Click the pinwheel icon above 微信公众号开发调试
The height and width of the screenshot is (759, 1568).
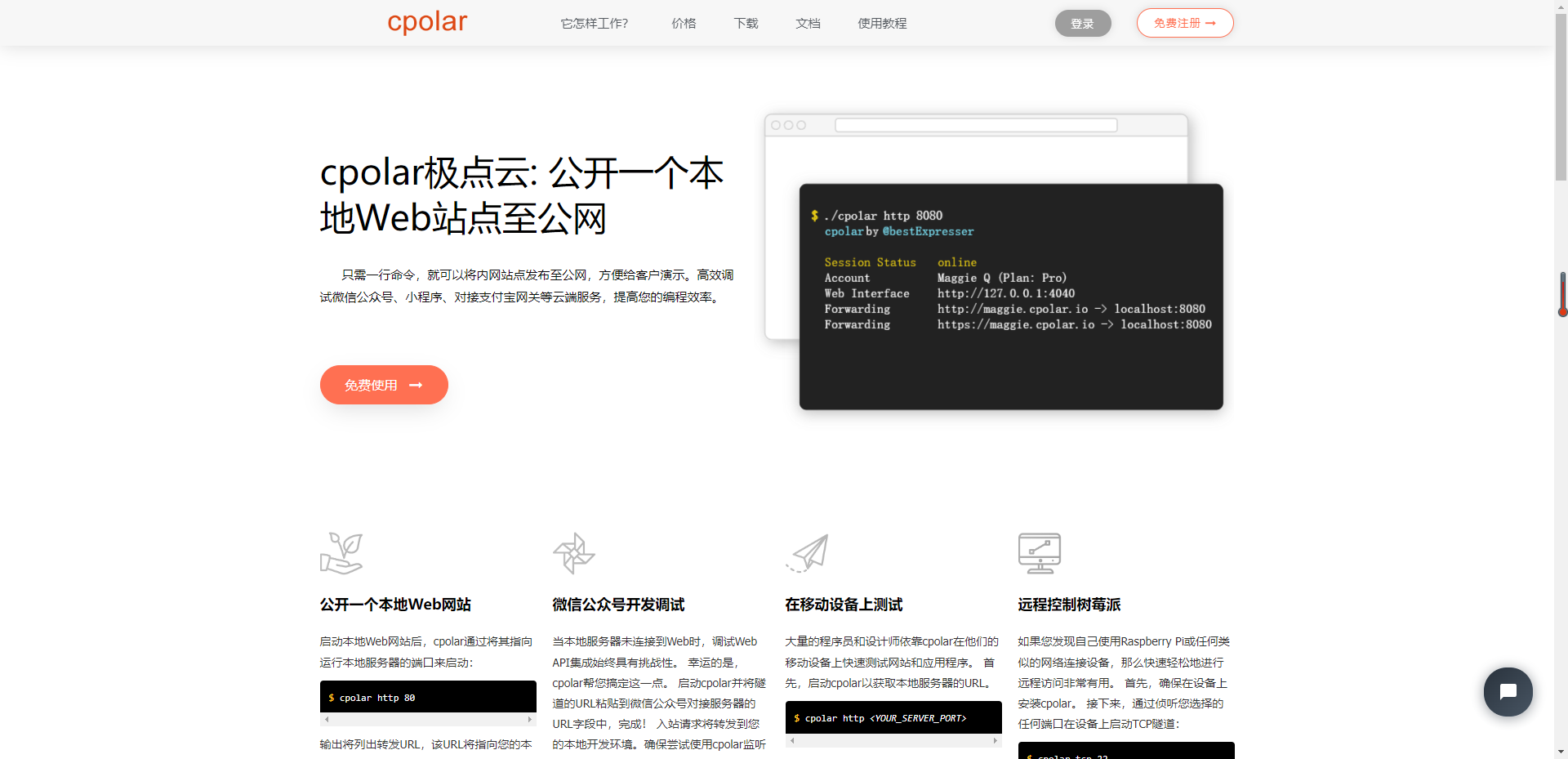point(573,553)
